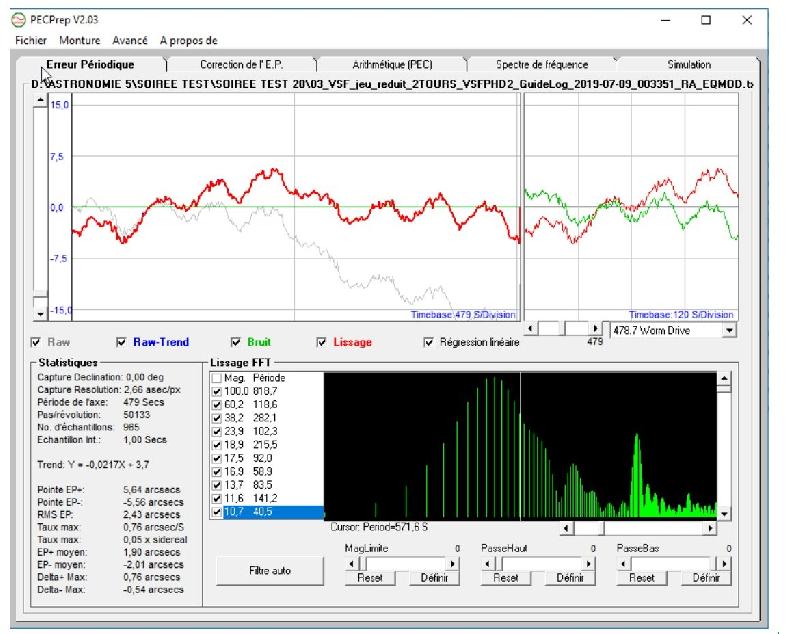
Task: Uncheck the 100,0 magnitude row checkbox
Action: [x=217, y=391]
